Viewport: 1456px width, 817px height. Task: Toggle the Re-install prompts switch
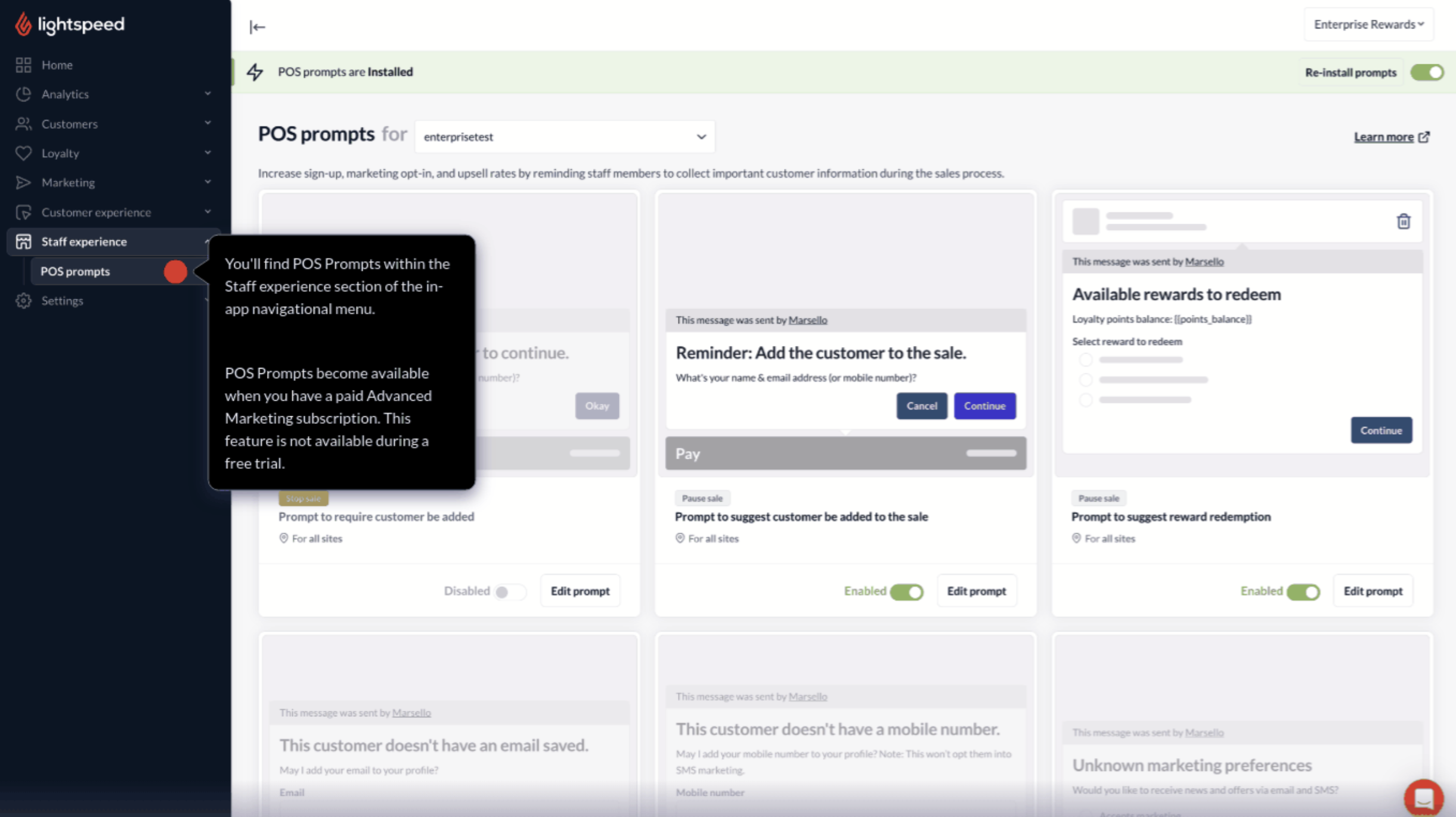click(x=1427, y=72)
